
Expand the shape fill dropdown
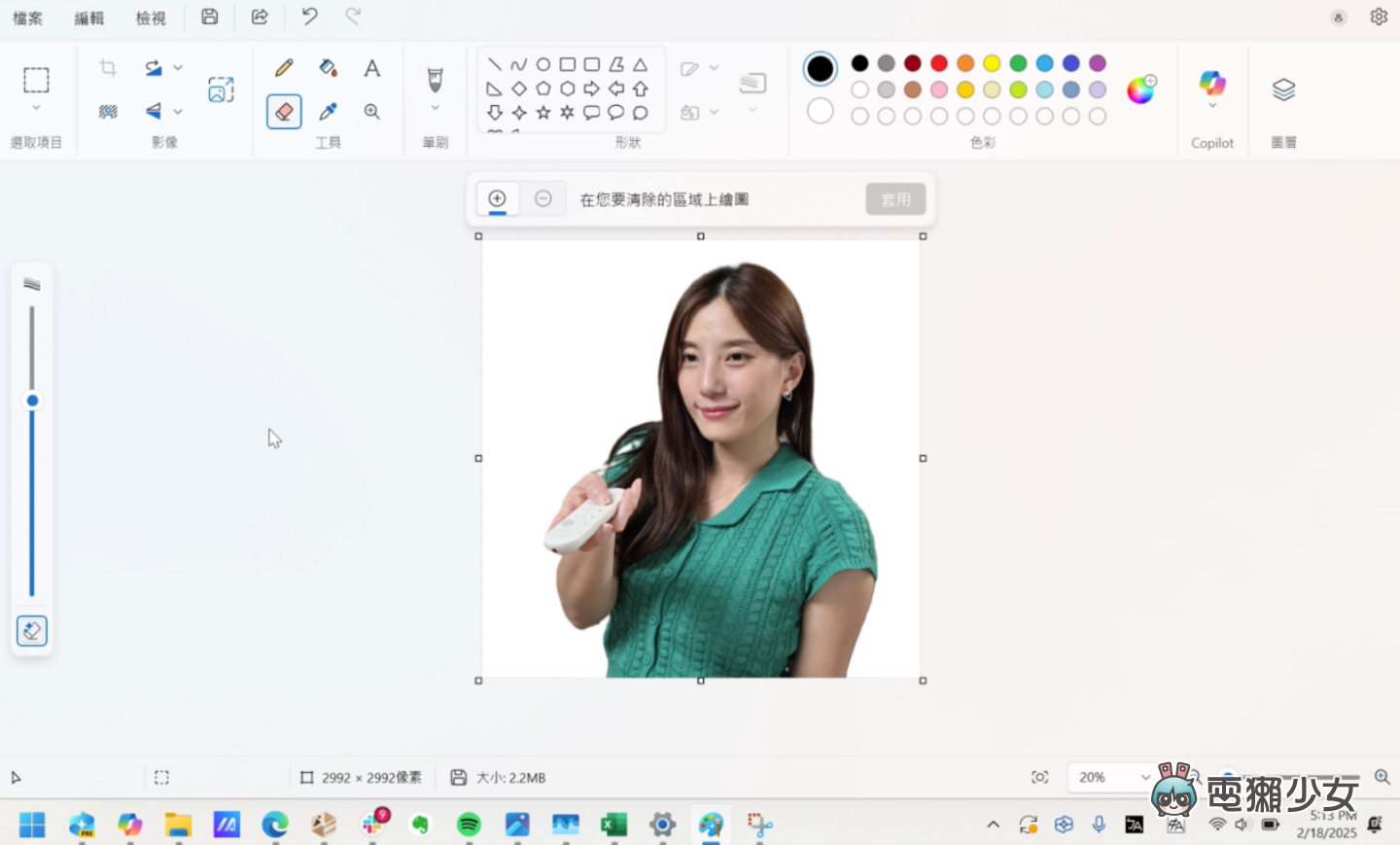(x=714, y=112)
